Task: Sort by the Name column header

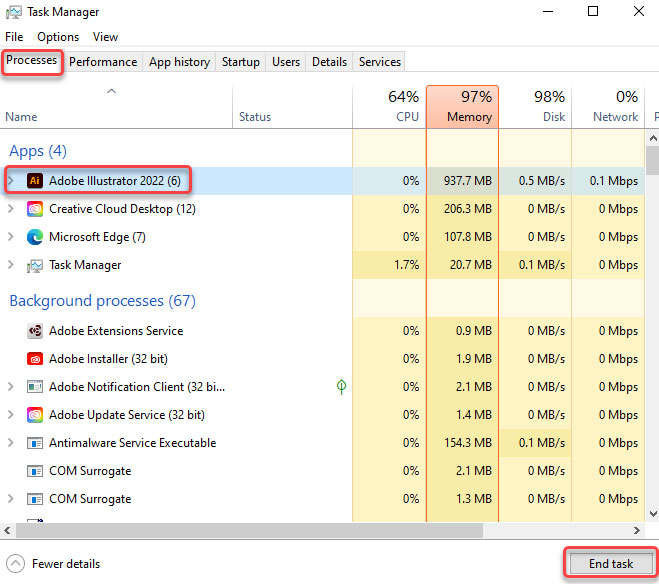Action: 116,108
